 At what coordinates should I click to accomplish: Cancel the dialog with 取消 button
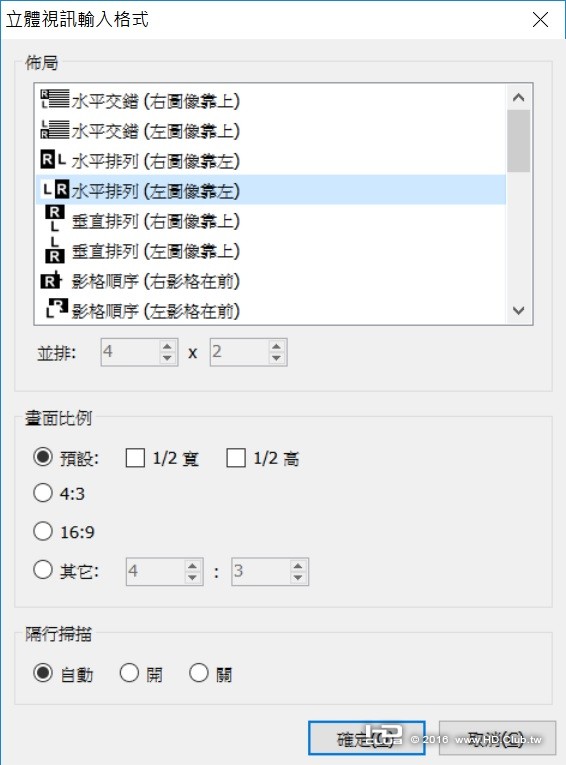click(497, 738)
